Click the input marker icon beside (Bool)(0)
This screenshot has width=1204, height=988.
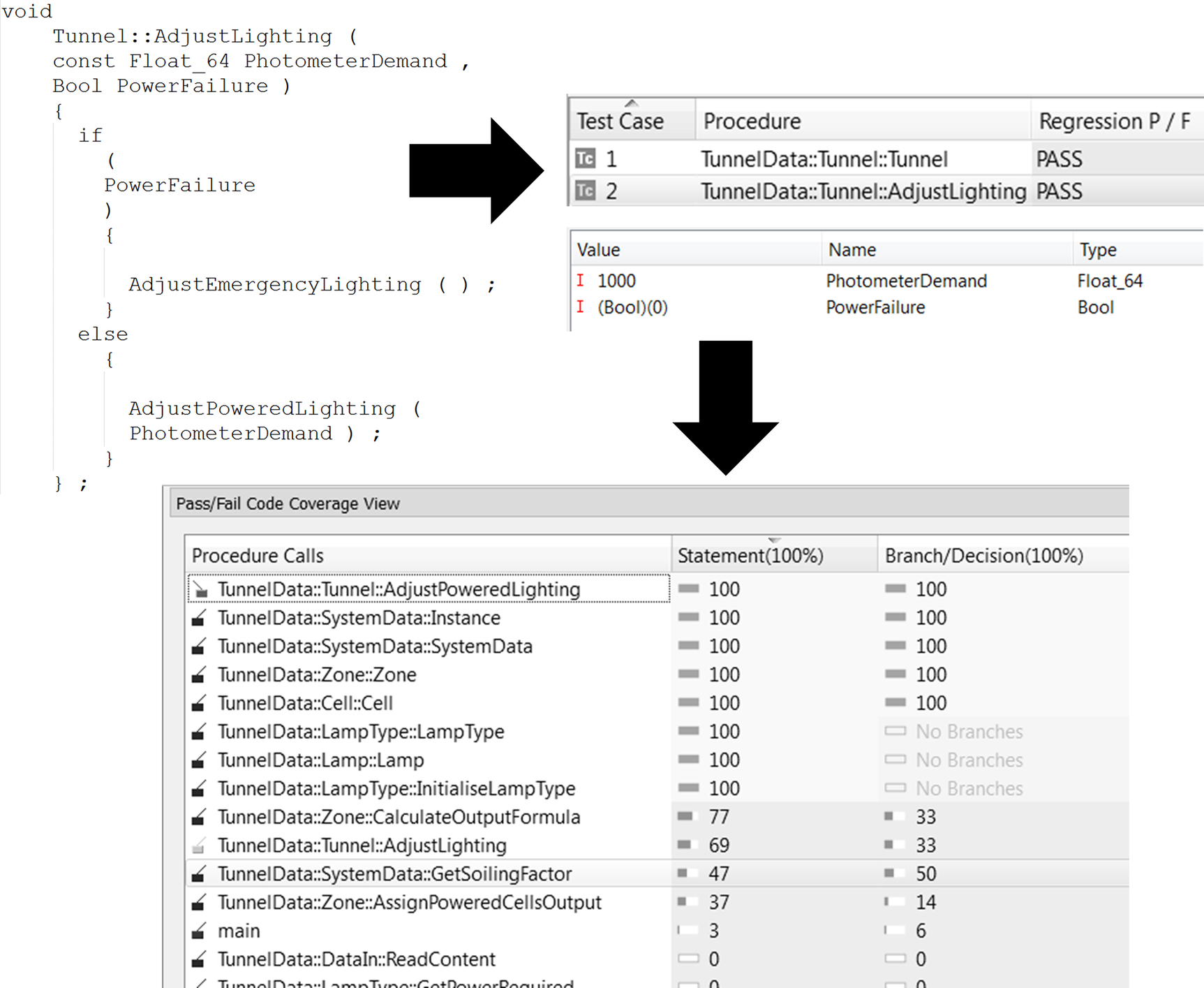point(580,307)
